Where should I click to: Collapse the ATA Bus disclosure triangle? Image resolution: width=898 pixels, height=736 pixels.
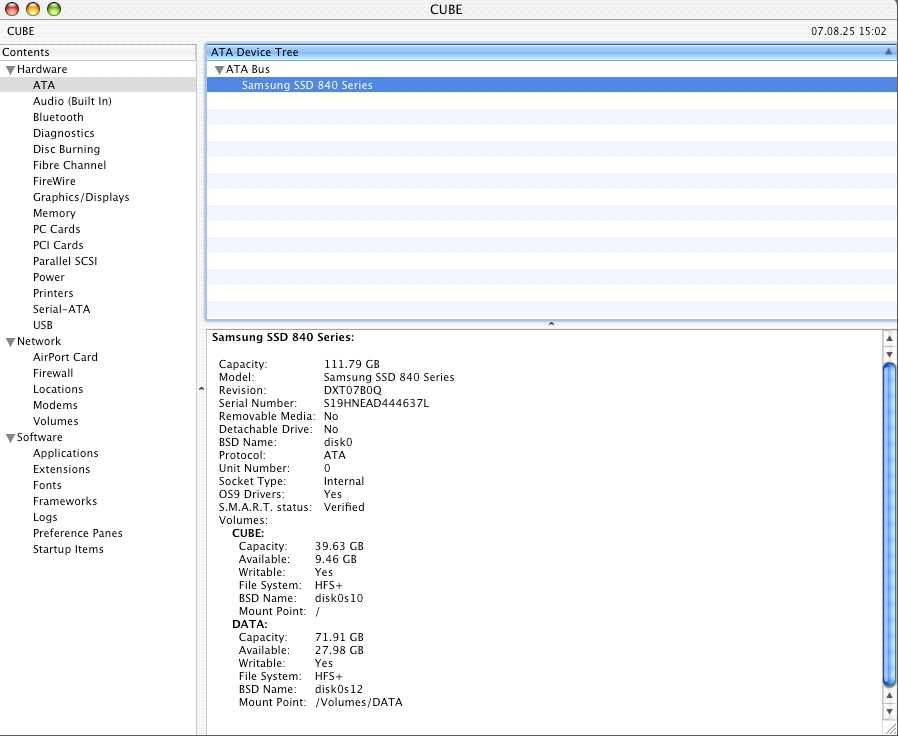coord(219,70)
